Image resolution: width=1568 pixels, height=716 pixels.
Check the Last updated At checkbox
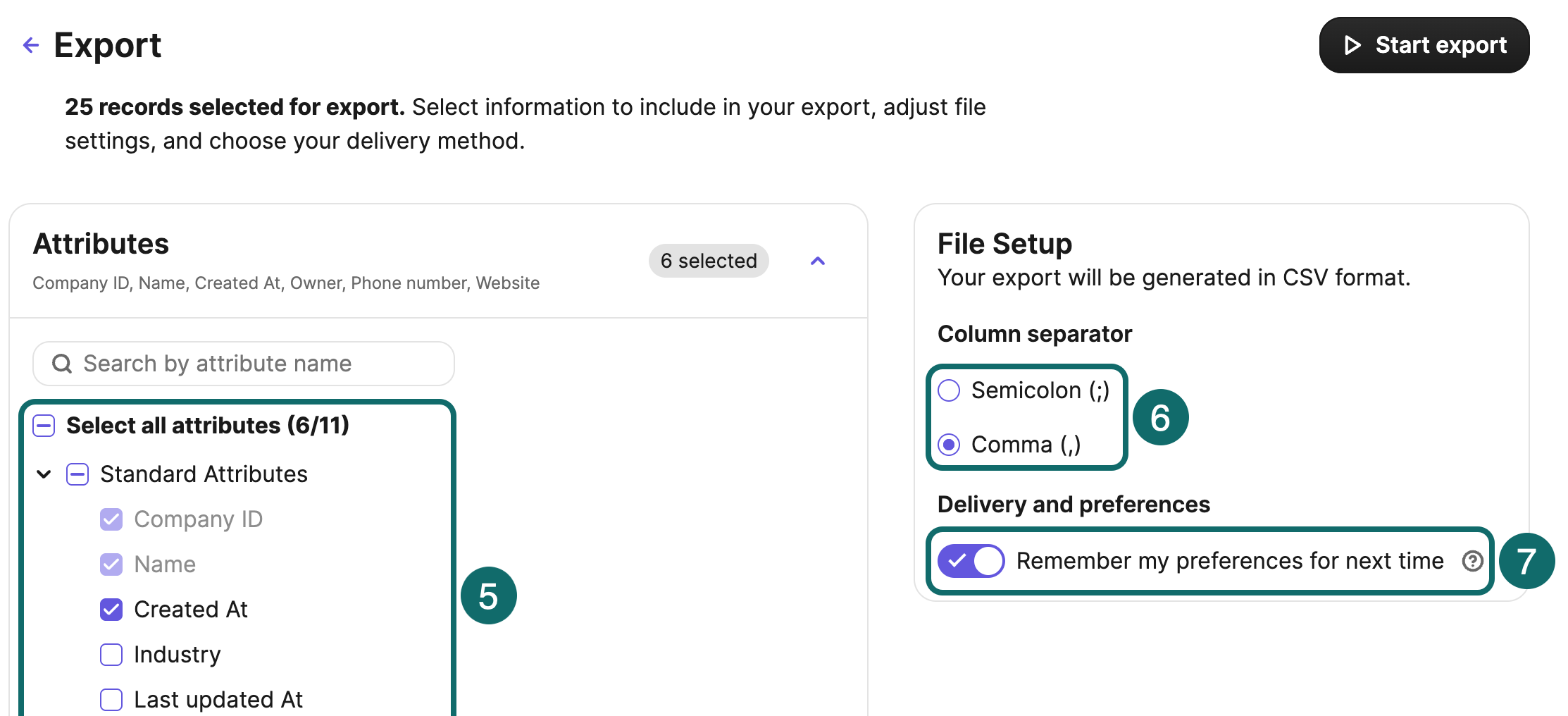111,699
